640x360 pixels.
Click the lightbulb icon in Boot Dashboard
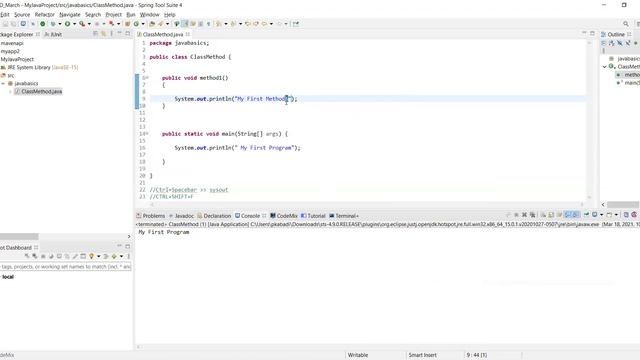[91, 256]
